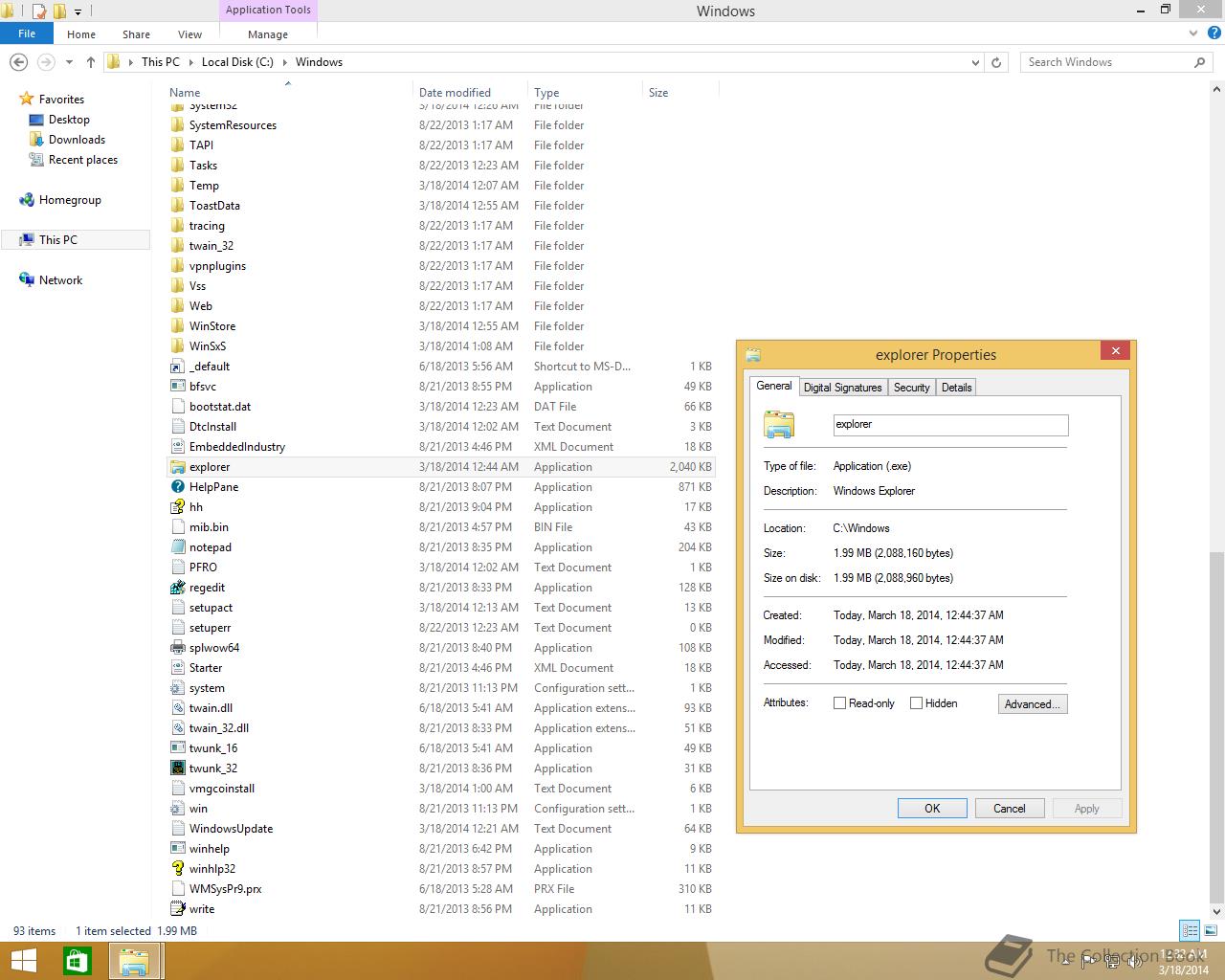
Task: Select Network in navigation pane
Action: click(x=60, y=280)
